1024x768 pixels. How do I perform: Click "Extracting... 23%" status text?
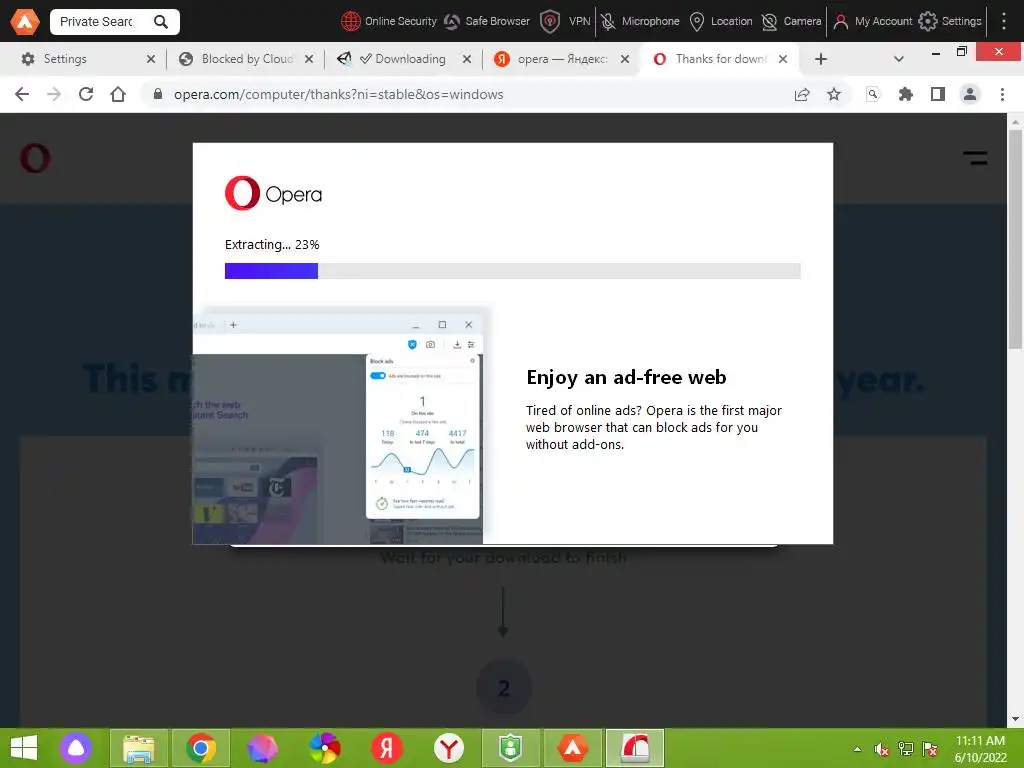coord(272,244)
